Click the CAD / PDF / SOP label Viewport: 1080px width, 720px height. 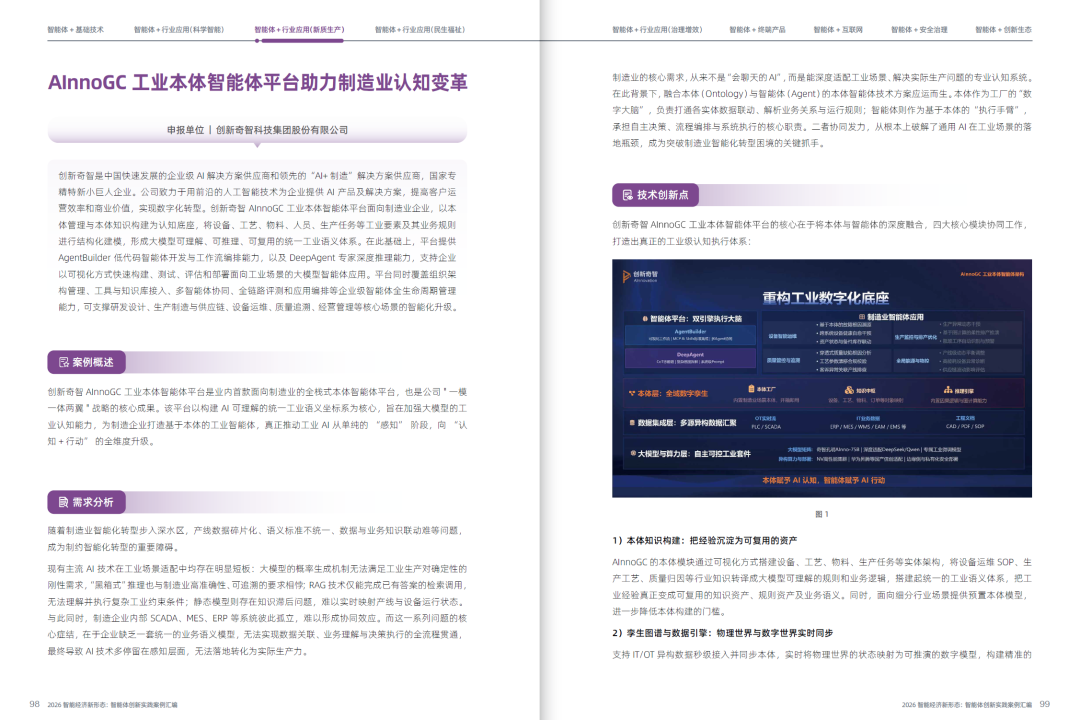pyautogui.click(x=965, y=426)
